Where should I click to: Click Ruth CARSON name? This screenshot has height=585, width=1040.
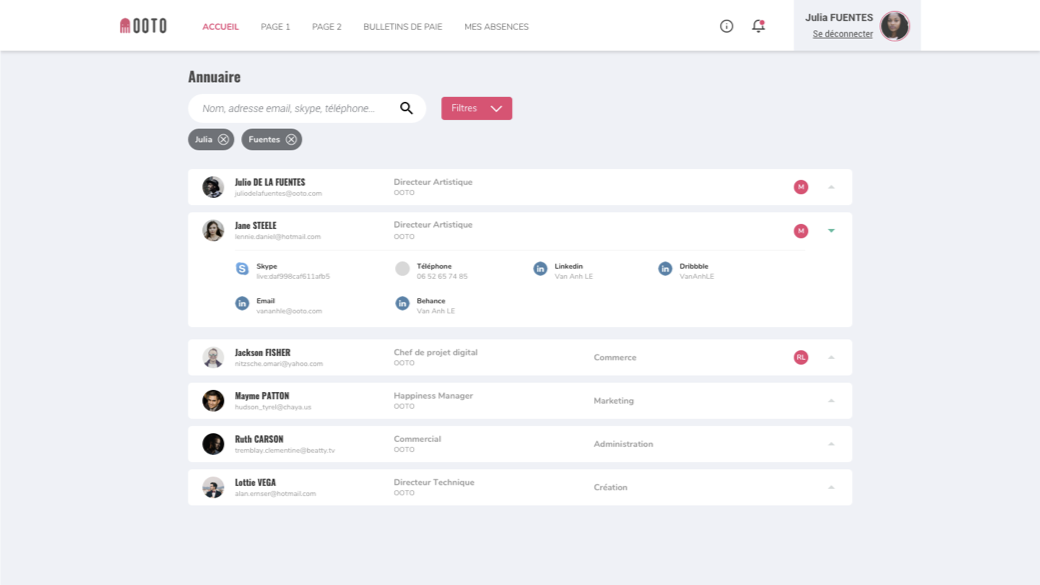coord(259,439)
